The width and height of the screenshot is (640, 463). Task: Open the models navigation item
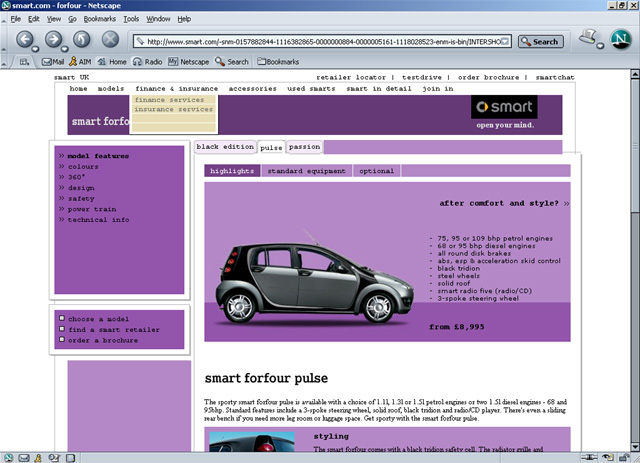coord(111,89)
